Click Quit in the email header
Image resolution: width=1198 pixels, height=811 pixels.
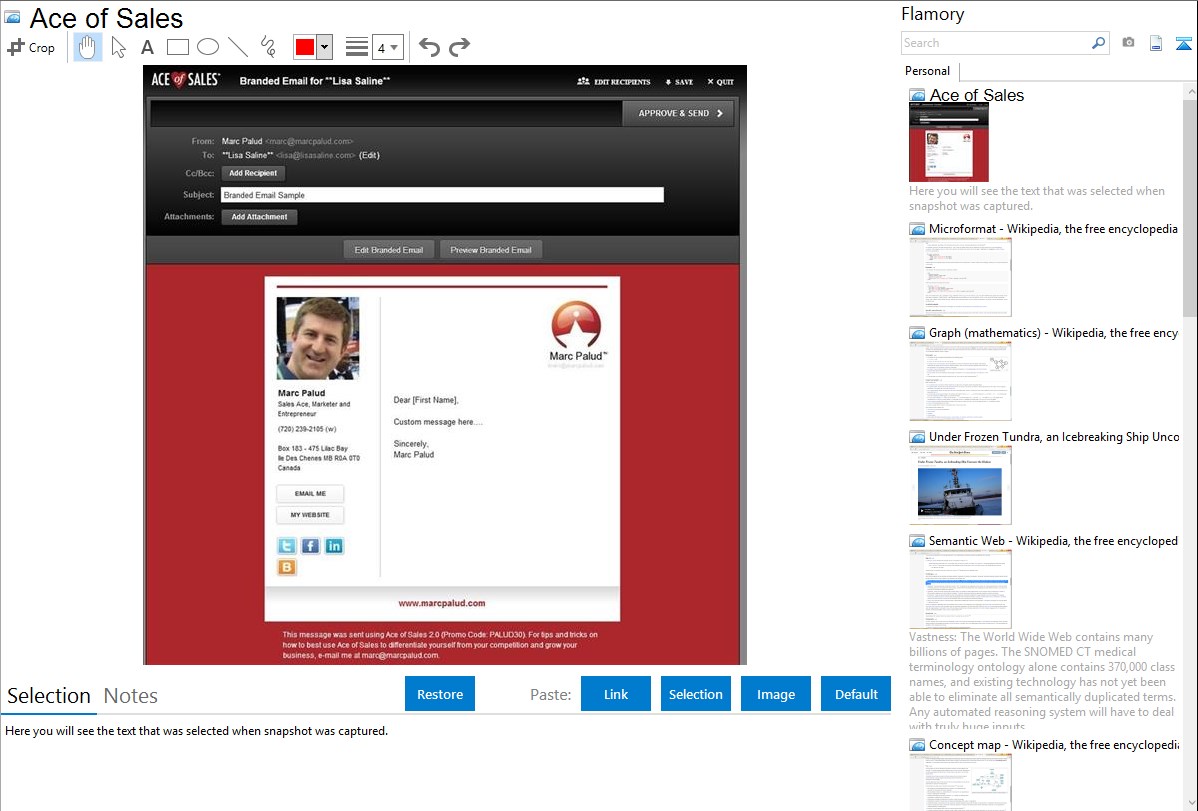[720, 82]
